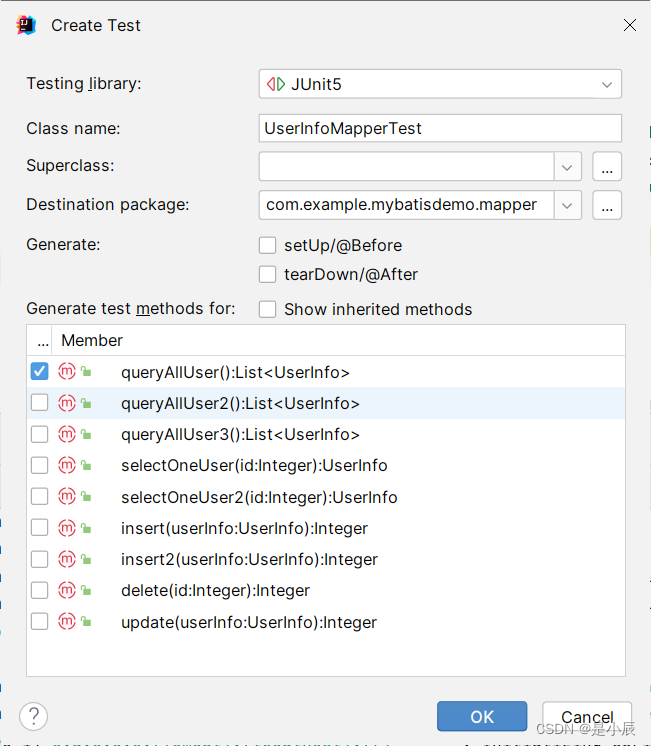Click the Class name input field
This screenshot has width=651, height=746.
[440, 128]
